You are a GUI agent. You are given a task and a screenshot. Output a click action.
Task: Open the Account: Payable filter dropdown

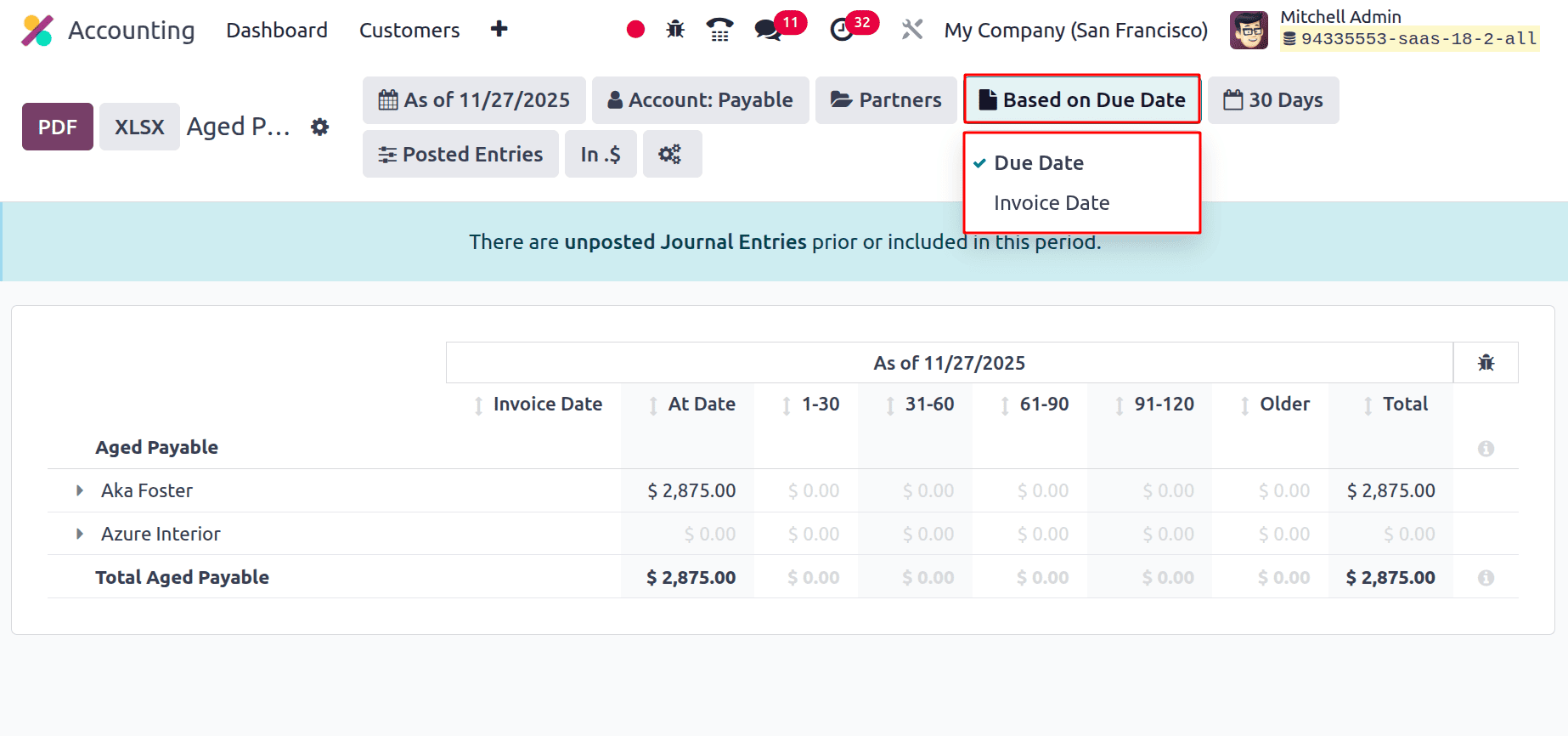(700, 100)
